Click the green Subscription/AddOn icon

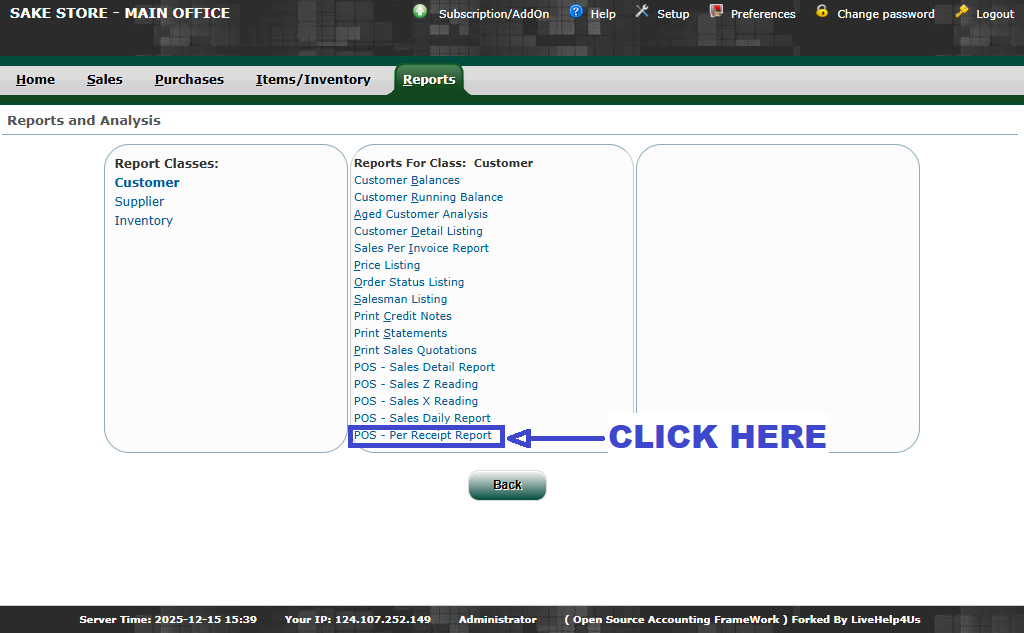tap(420, 12)
